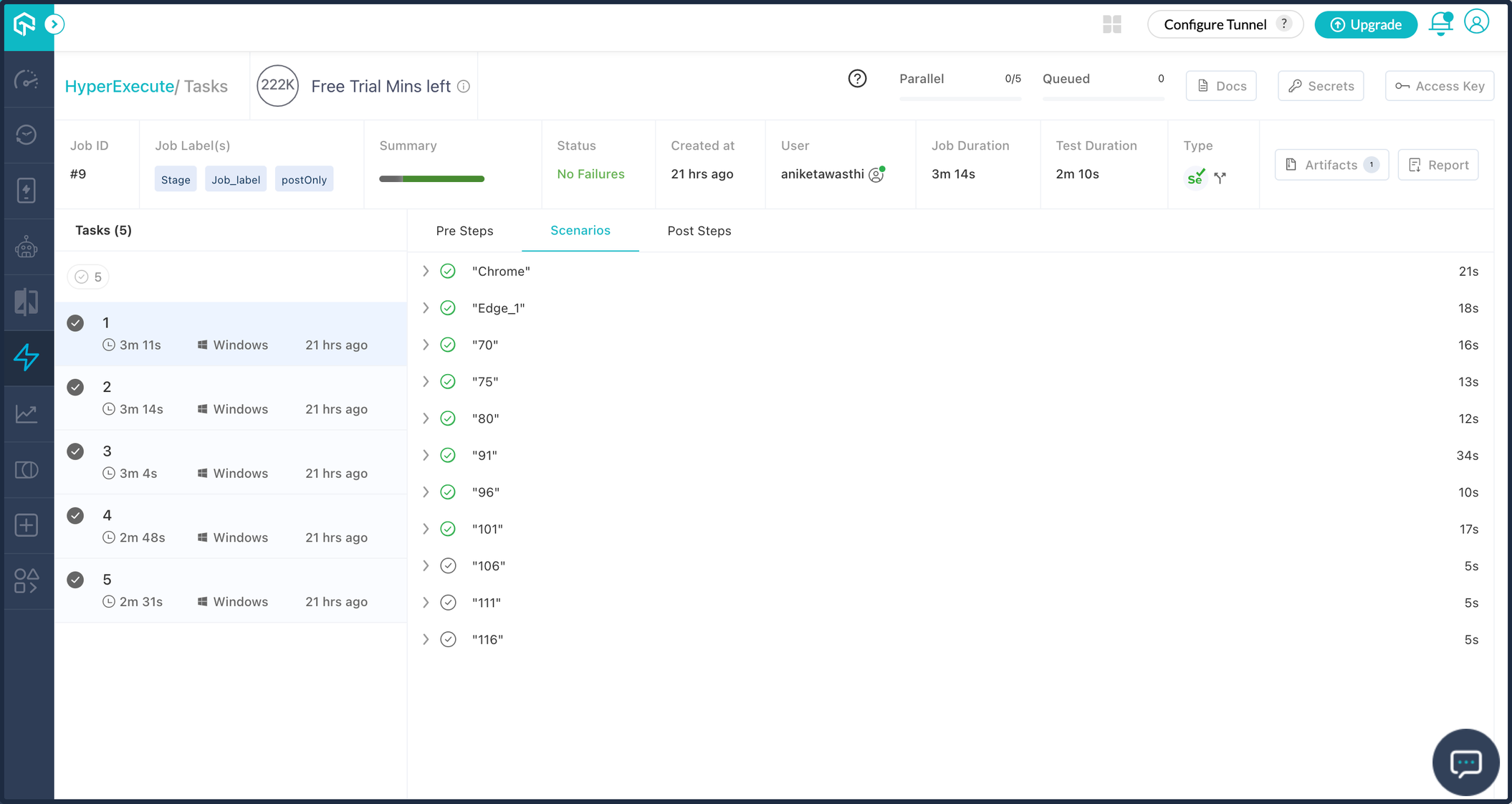Expand the Edge_1 scenario details

click(426, 307)
